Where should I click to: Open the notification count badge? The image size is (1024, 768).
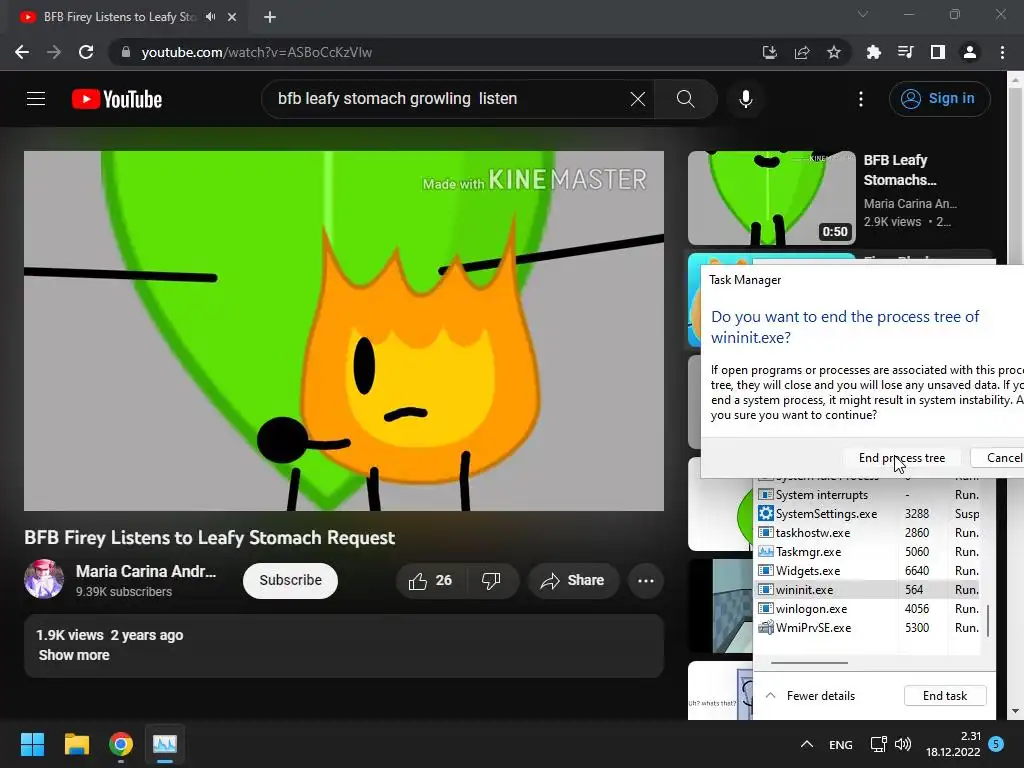pyautogui.click(x=997, y=744)
